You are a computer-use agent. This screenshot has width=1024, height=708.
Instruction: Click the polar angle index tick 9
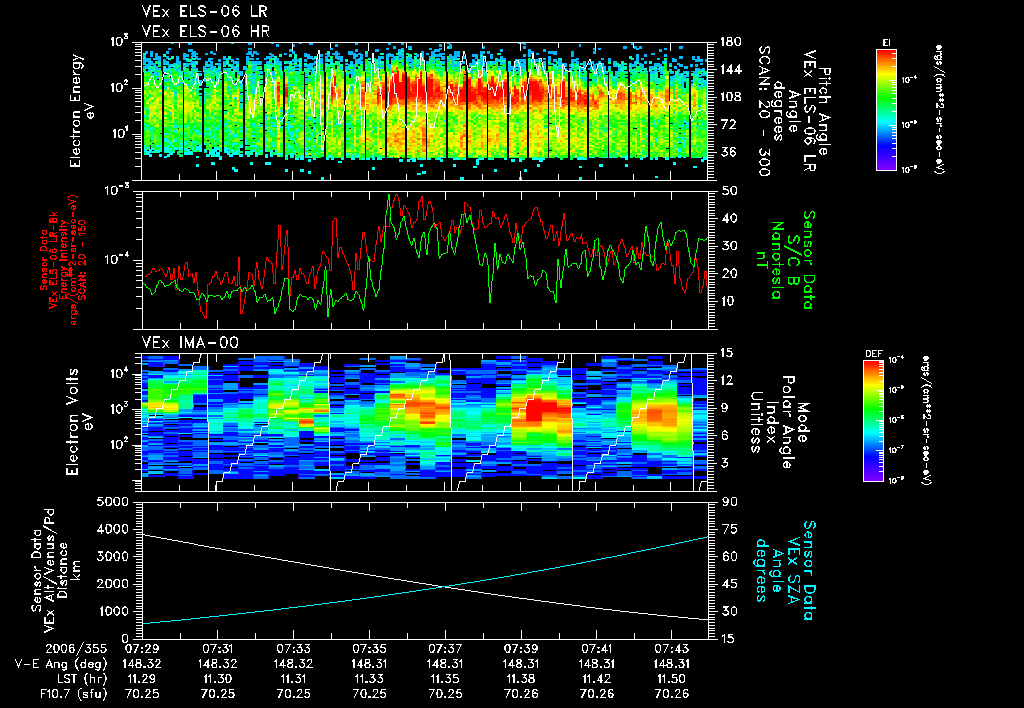[x=726, y=408]
